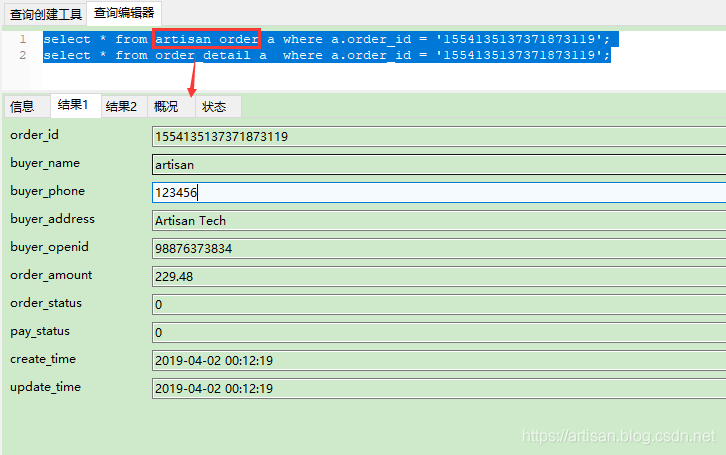Click the create_time value field
This screenshot has width=726, height=455.
438,360
